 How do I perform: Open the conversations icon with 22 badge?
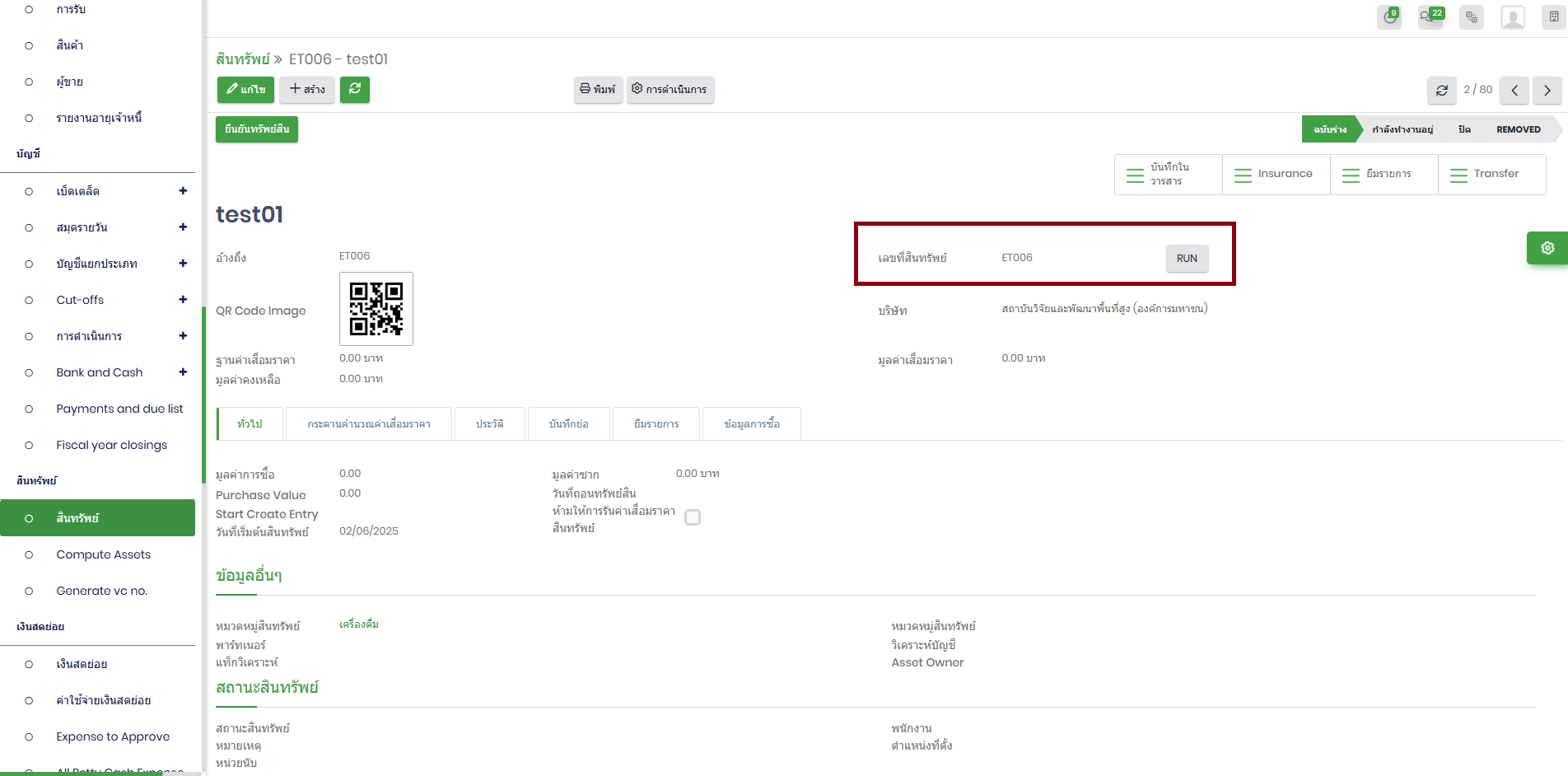tap(1430, 17)
